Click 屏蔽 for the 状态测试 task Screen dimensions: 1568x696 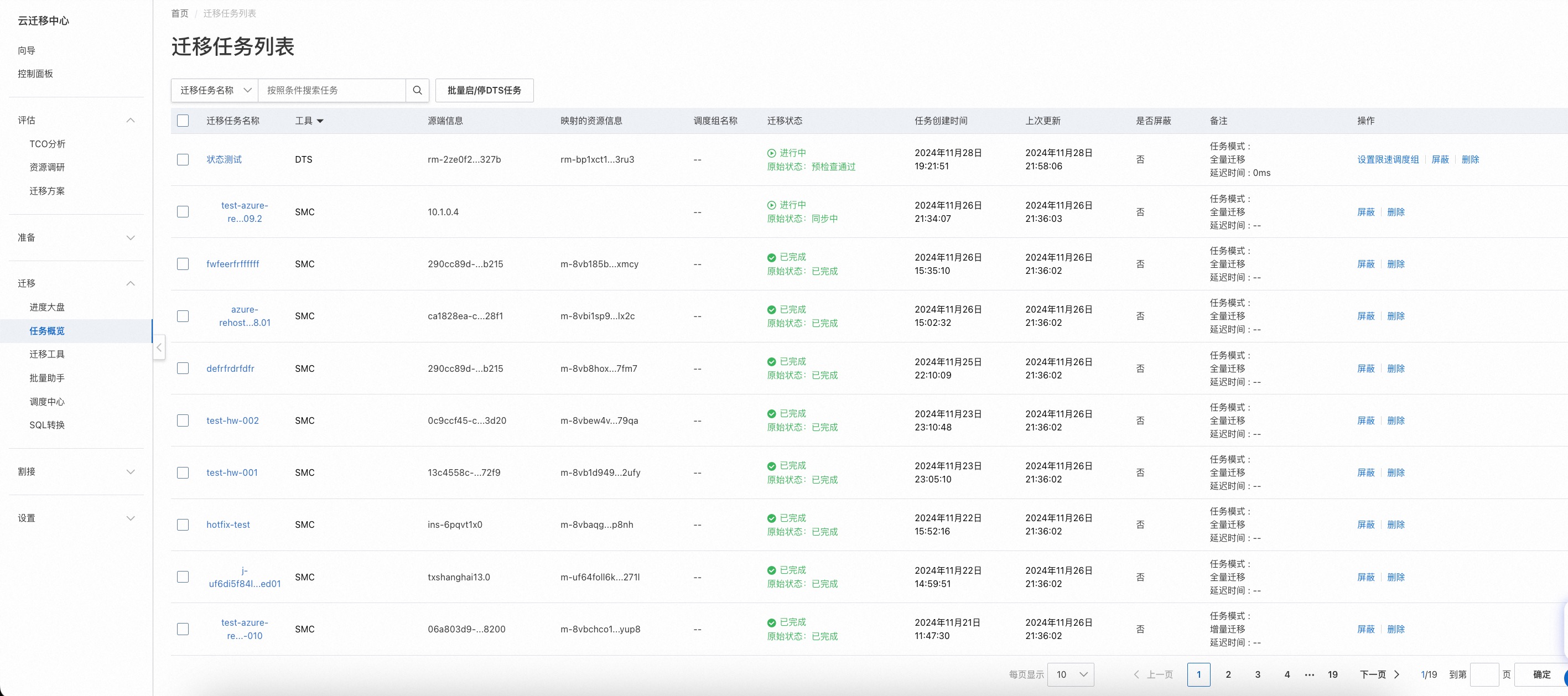1440,159
